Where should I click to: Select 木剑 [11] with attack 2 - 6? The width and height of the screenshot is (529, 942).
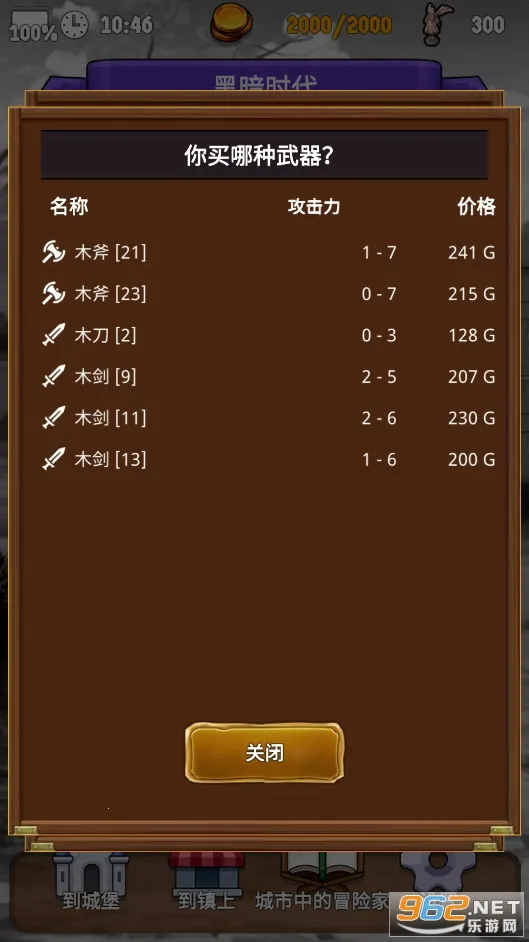coord(268,418)
